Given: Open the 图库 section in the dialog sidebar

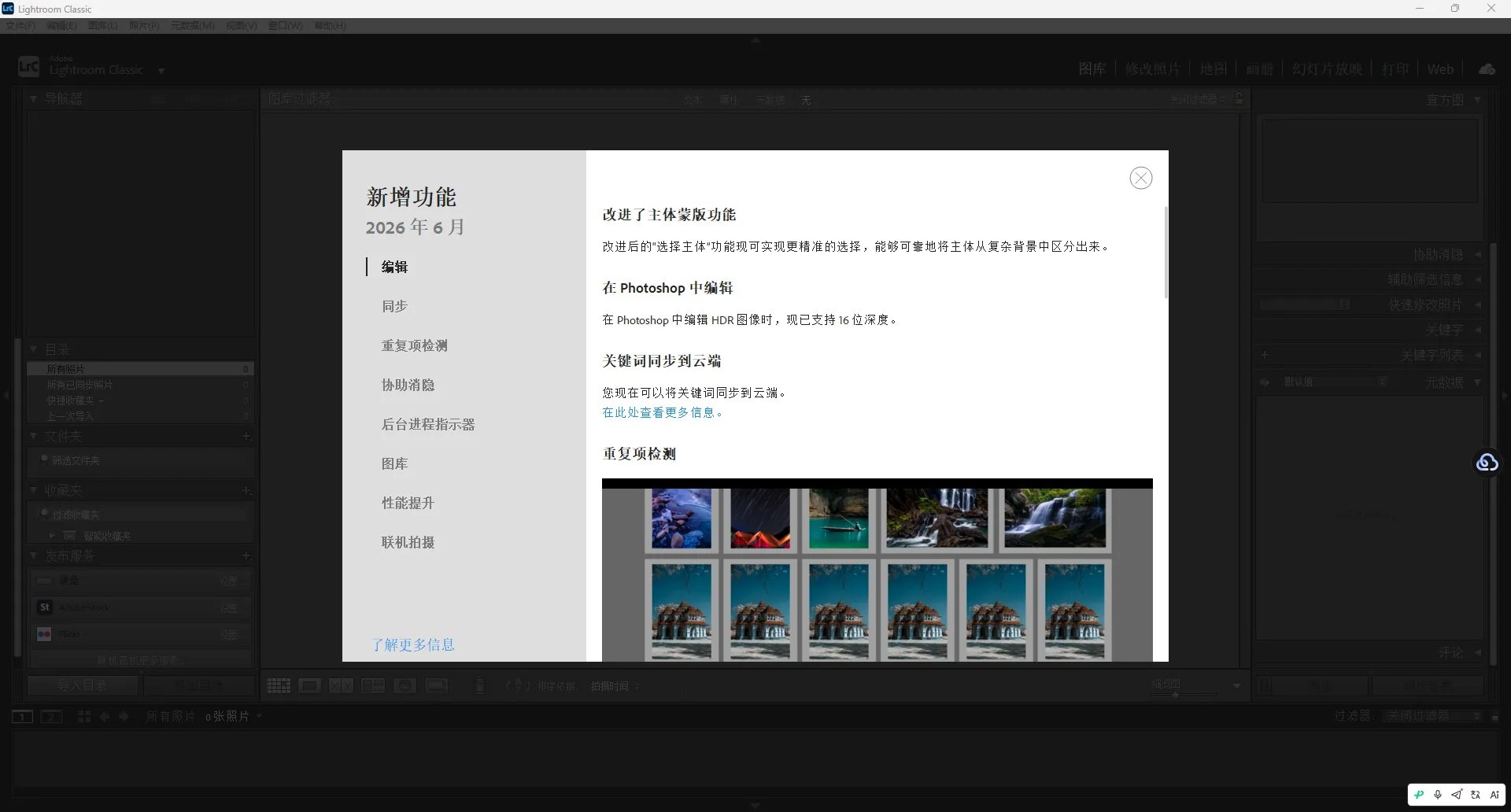Looking at the screenshot, I should click(394, 463).
